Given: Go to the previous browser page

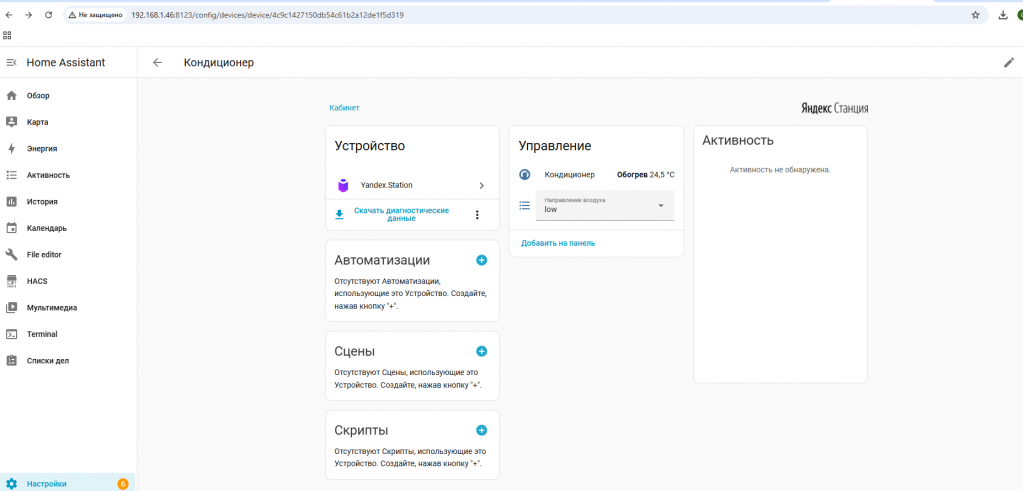Looking at the screenshot, I should (x=8, y=15).
